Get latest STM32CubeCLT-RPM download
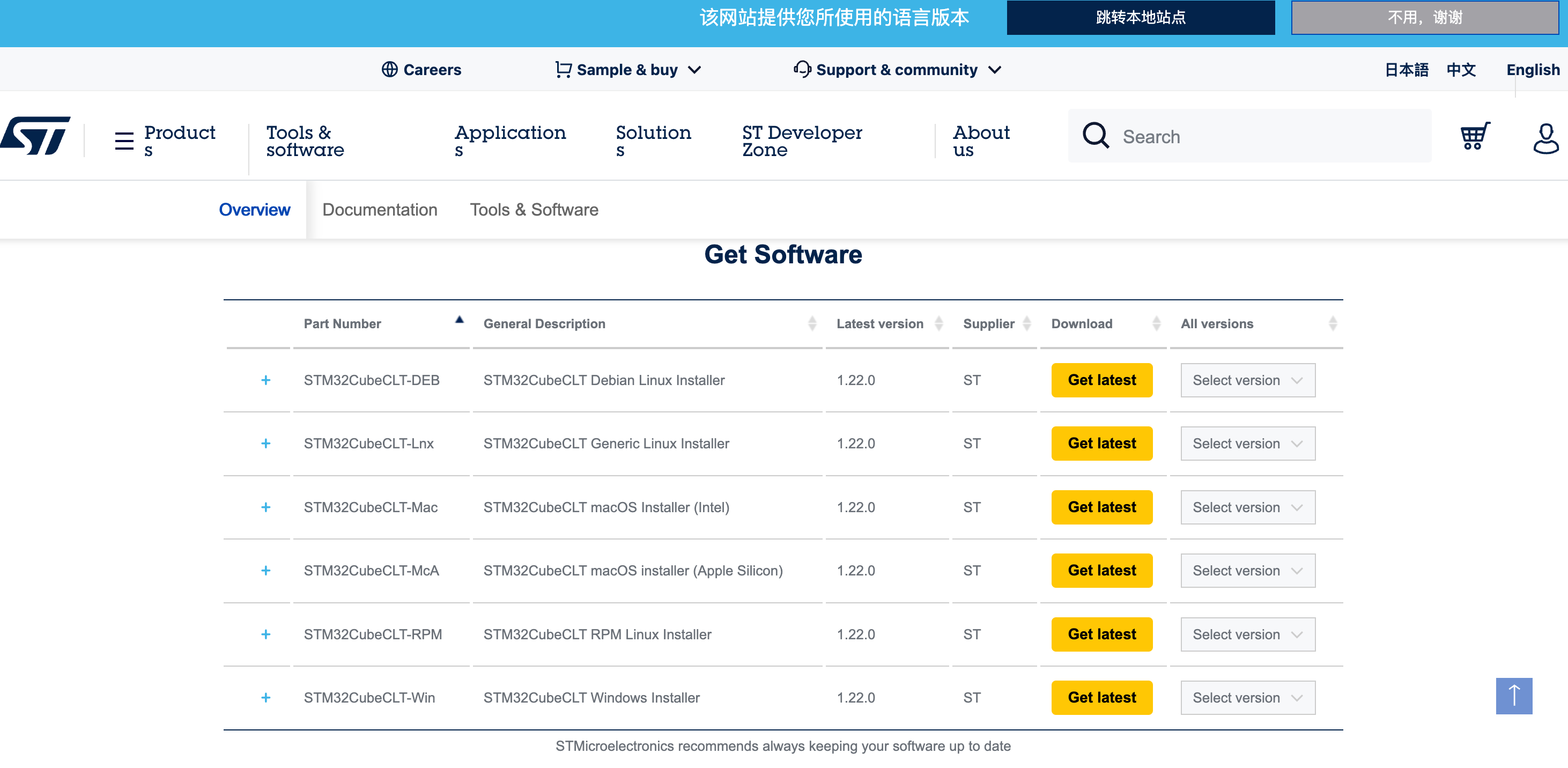This screenshot has height=768, width=1568. point(1102,634)
